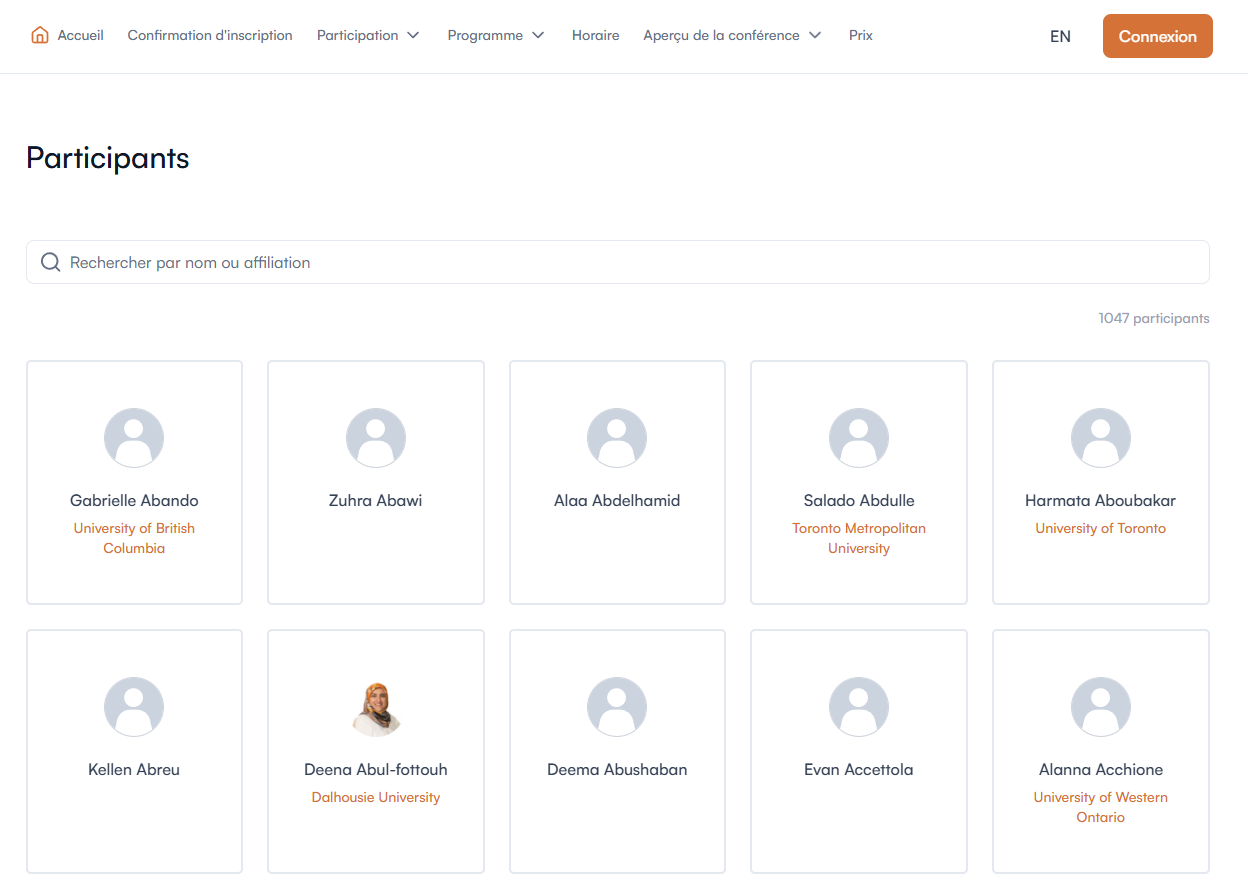Click Evan Accettola's default avatar icon

pyautogui.click(x=858, y=707)
